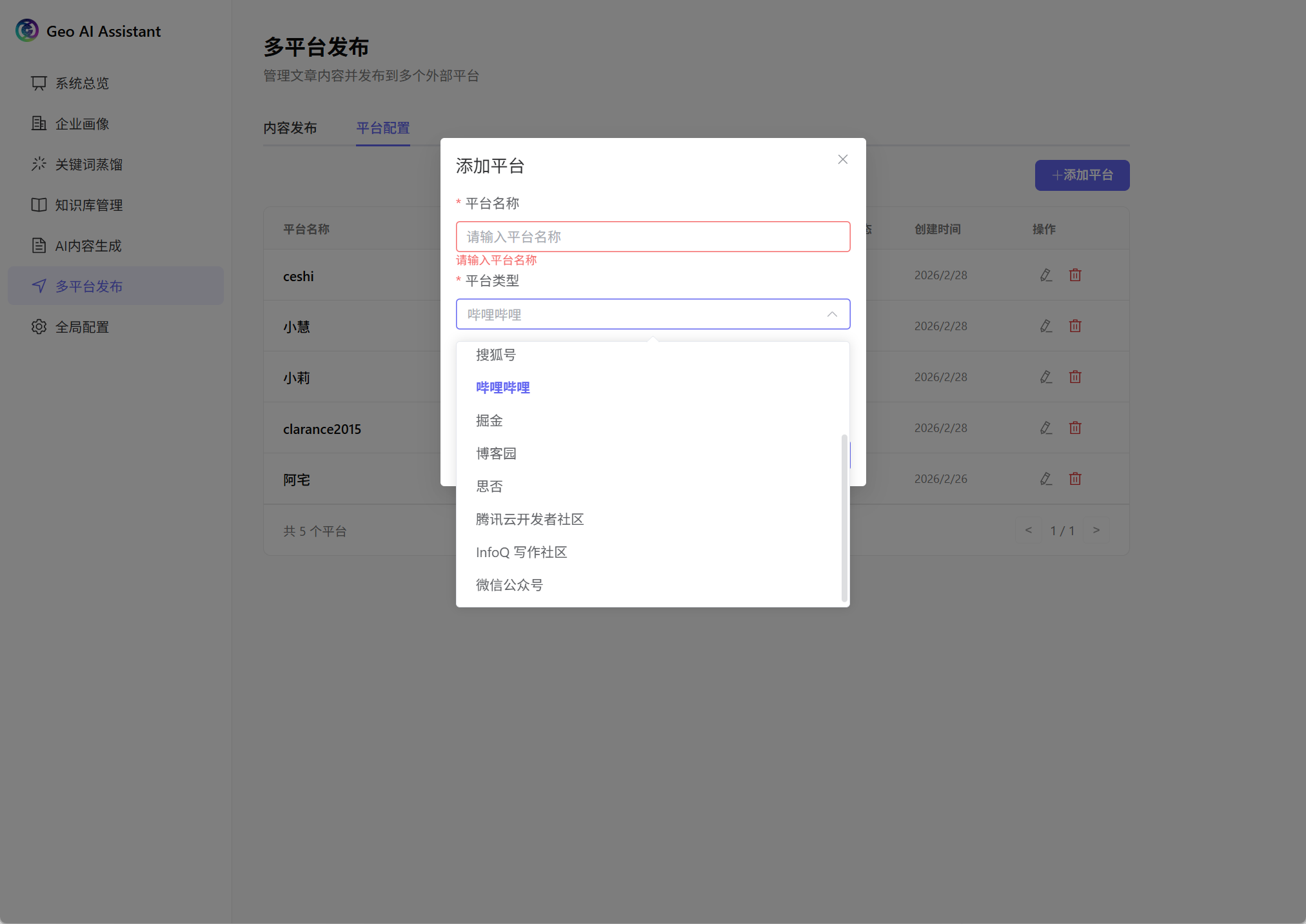This screenshot has height=924, width=1306.
Task: Click the 平台名称 column header
Action: tap(306, 229)
